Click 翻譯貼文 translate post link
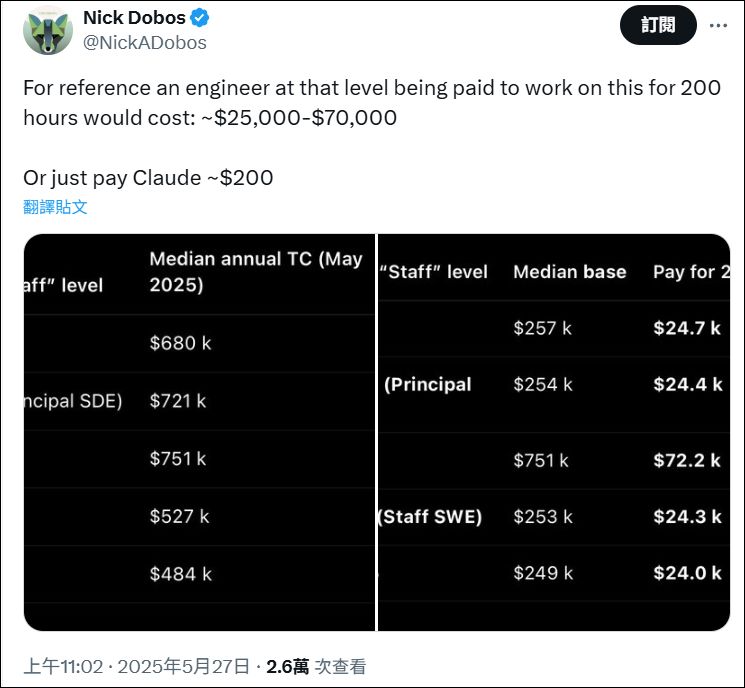Image resolution: width=745 pixels, height=688 pixels. [x=55, y=207]
